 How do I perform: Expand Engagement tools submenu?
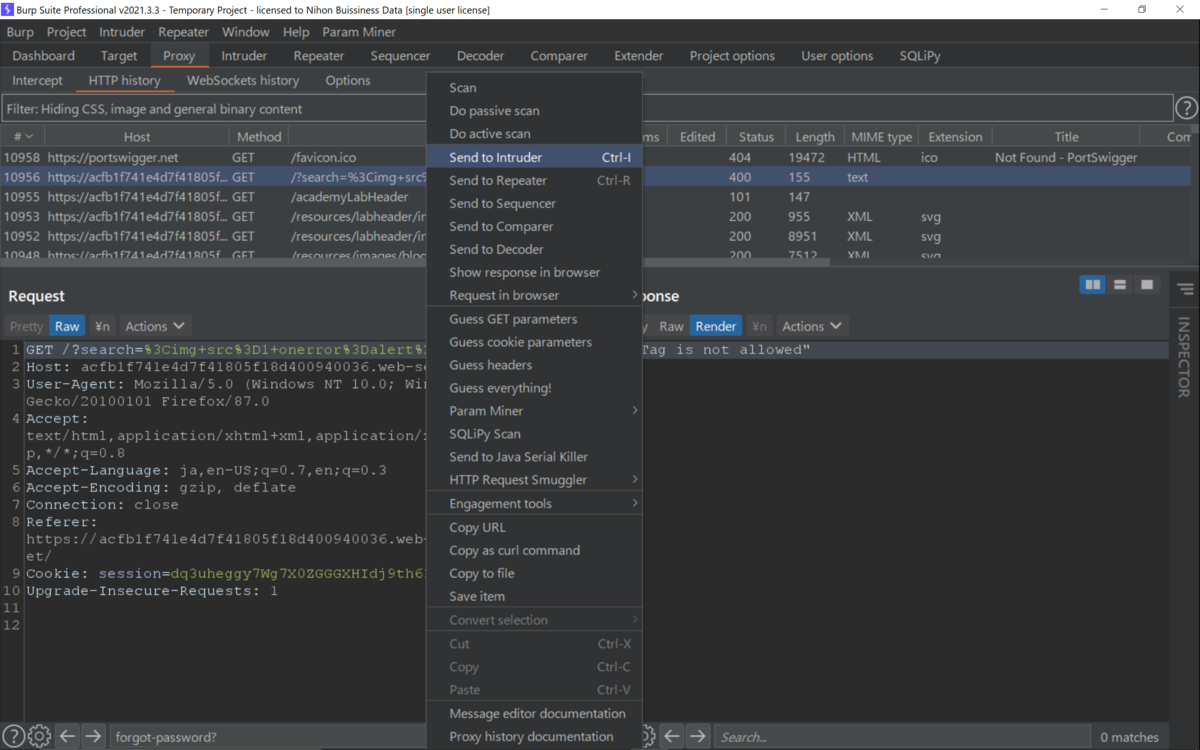click(534, 504)
